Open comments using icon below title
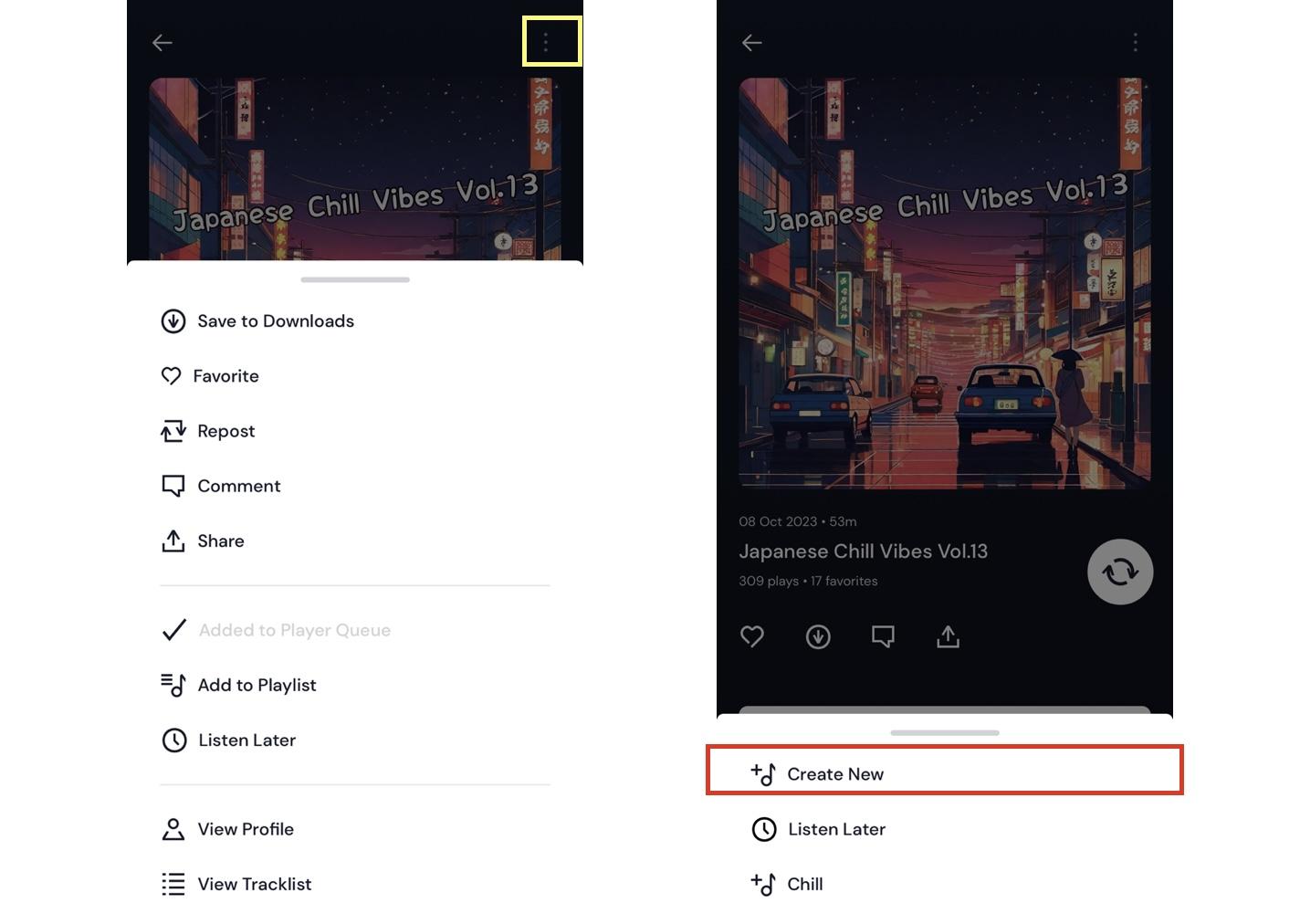Screen dimensions: 1300x924 pyautogui.click(x=883, y=636)
